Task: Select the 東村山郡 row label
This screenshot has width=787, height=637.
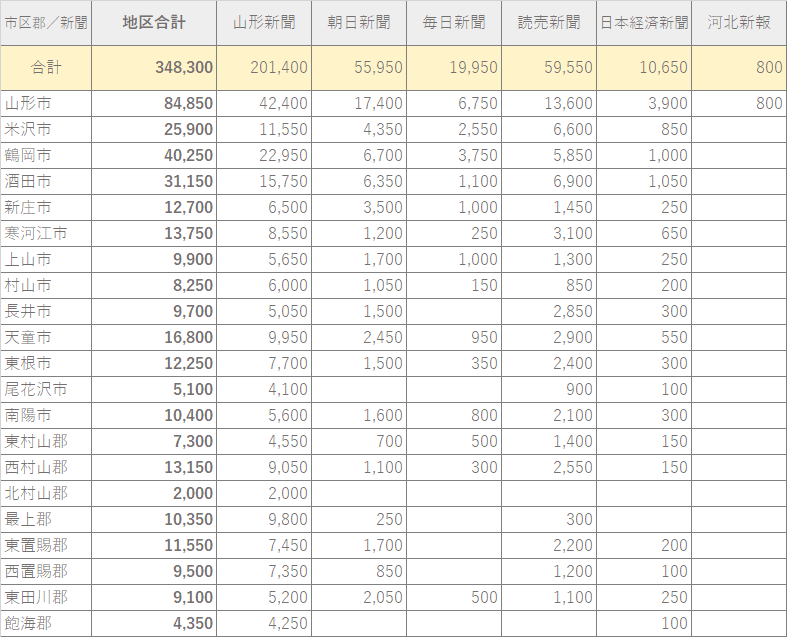Action: pyautogui.click(x=46, y=442)
